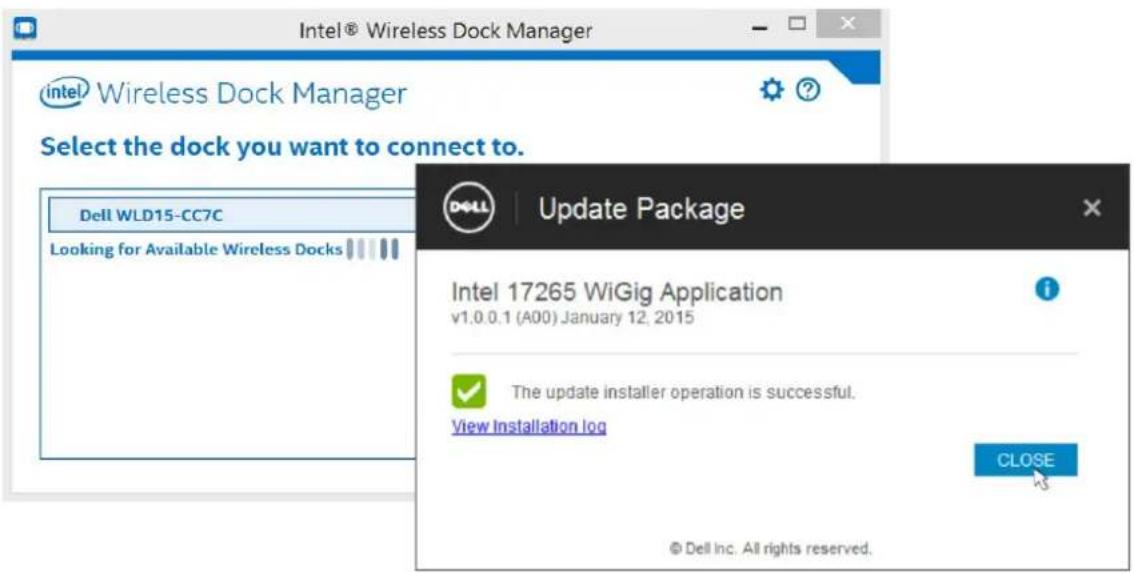Viewport: 1134px width, 573px height.
Task: Click the 'Update Package' header title
Action: coord(641,209)
